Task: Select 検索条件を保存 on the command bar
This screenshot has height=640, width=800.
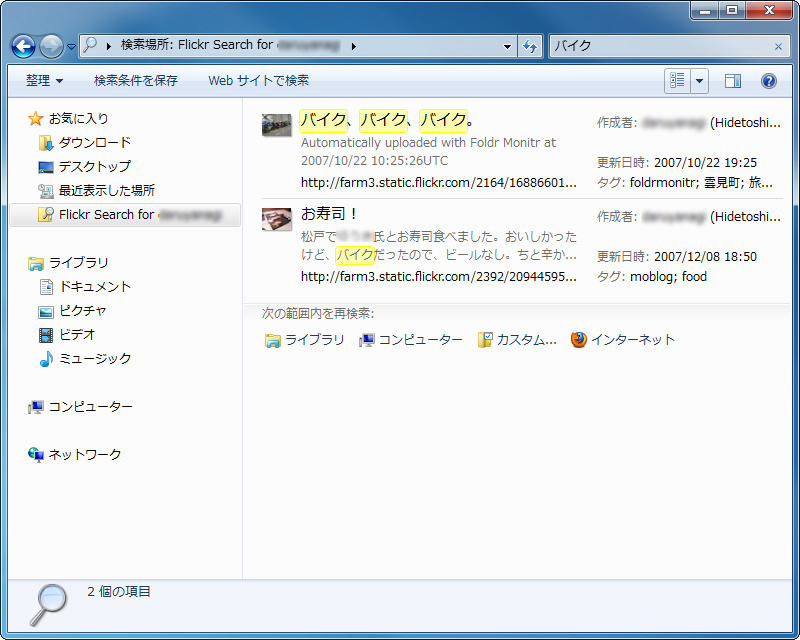Action: [135, 81]
